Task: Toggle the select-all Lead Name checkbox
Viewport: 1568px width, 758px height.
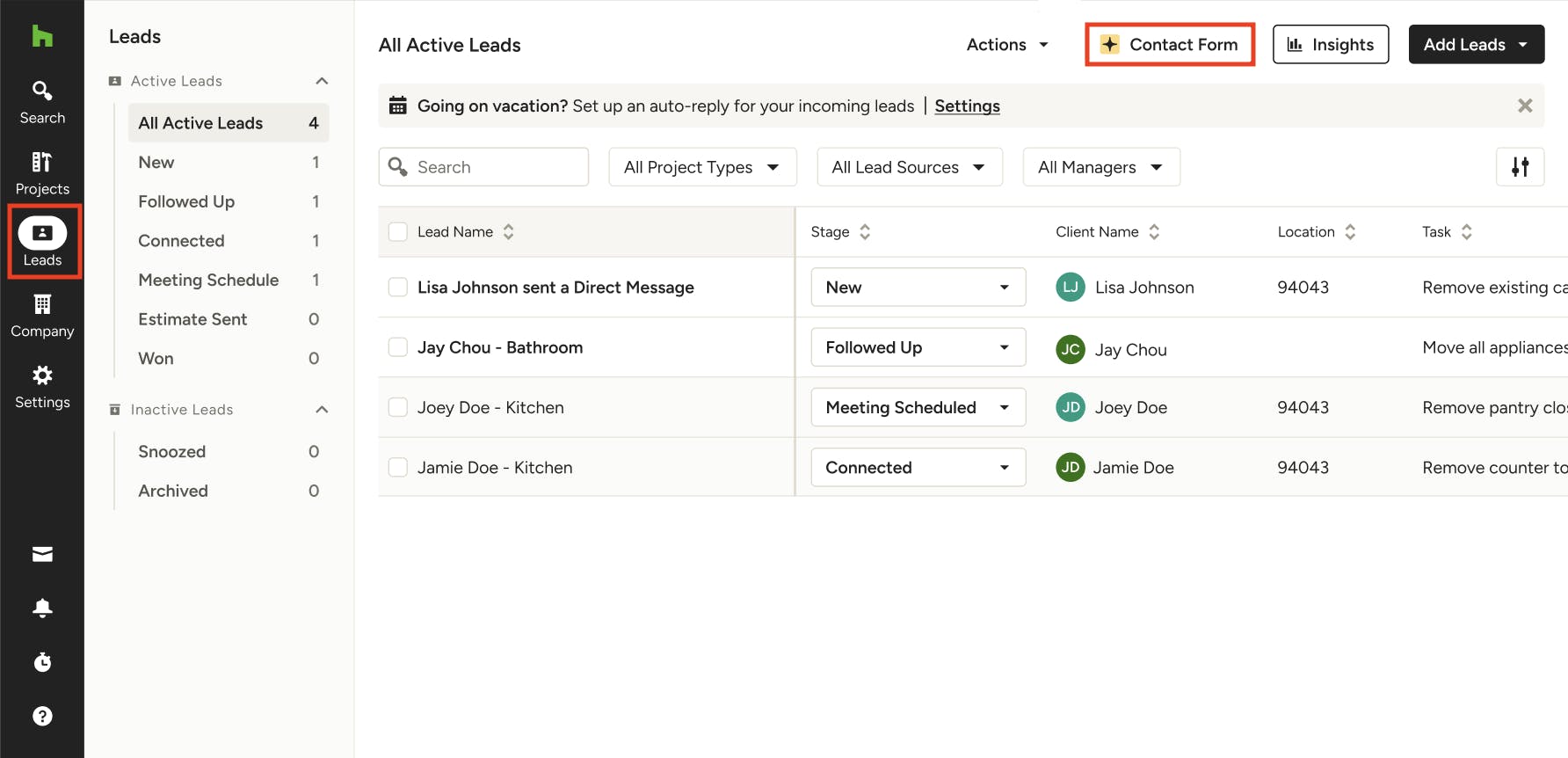Action: click(398, 231)
